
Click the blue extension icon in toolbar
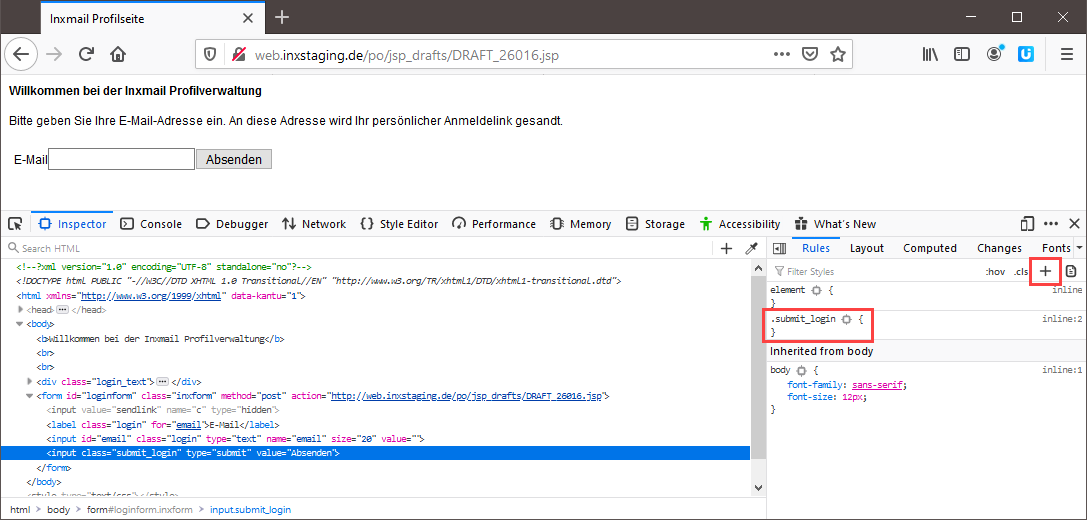click(x=1026, y=54)
